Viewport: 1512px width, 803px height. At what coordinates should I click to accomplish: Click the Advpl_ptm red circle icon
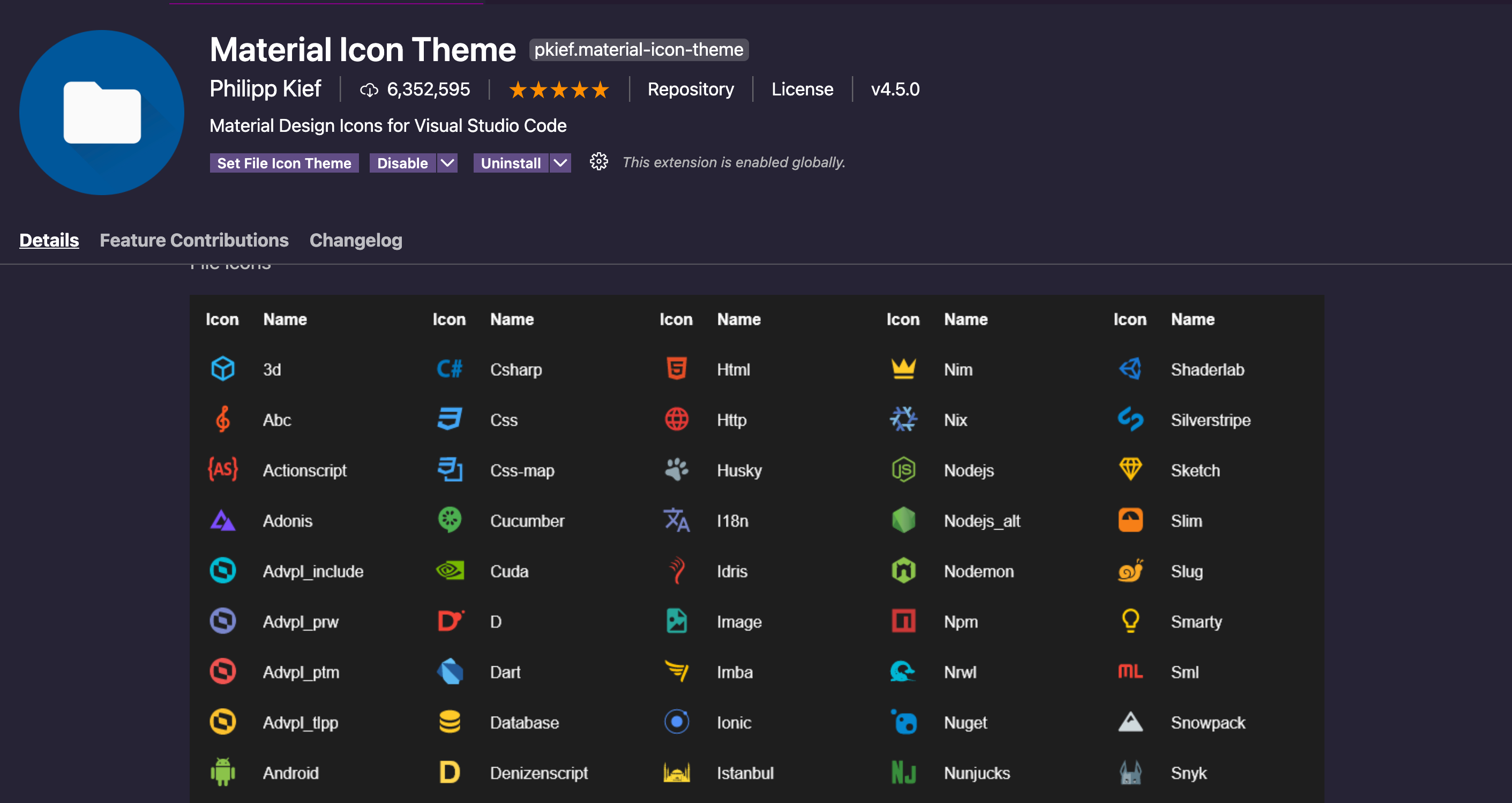tap(222, 672)
